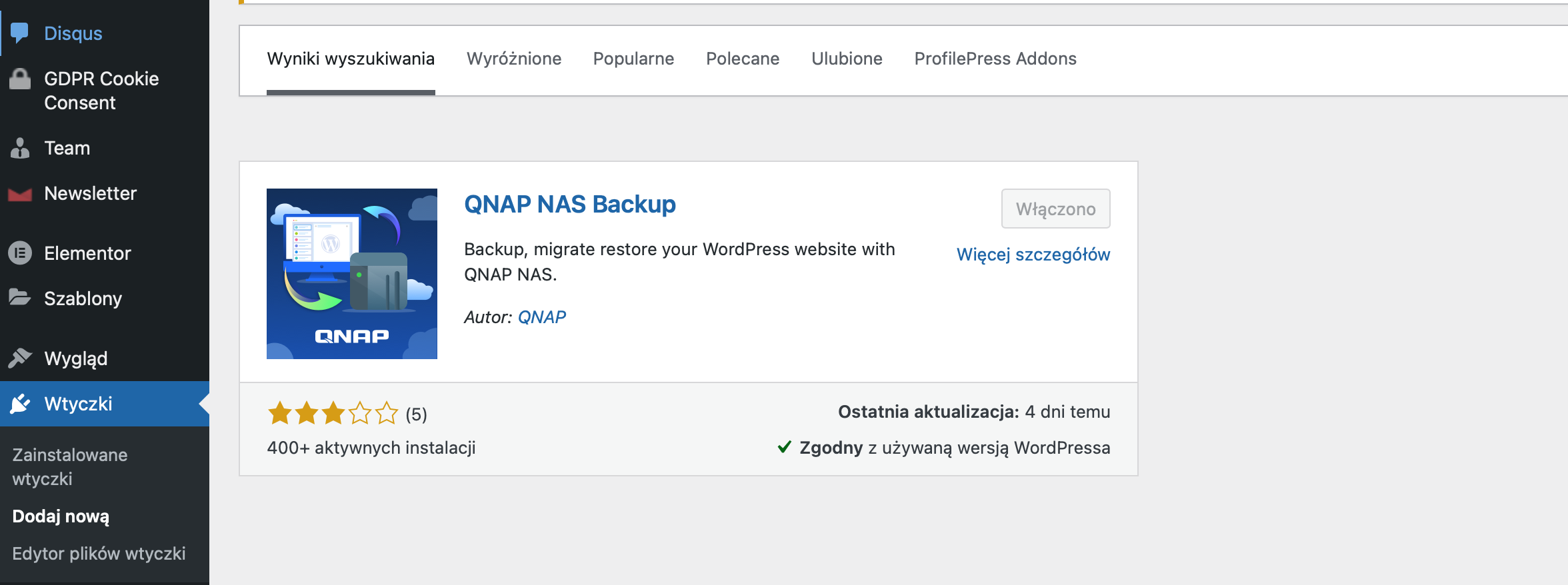The height and width of the screenshot is (585, 1568).
Task: Select the Ulubione tab
Action: pyautogui.click(x=847, y=59)
